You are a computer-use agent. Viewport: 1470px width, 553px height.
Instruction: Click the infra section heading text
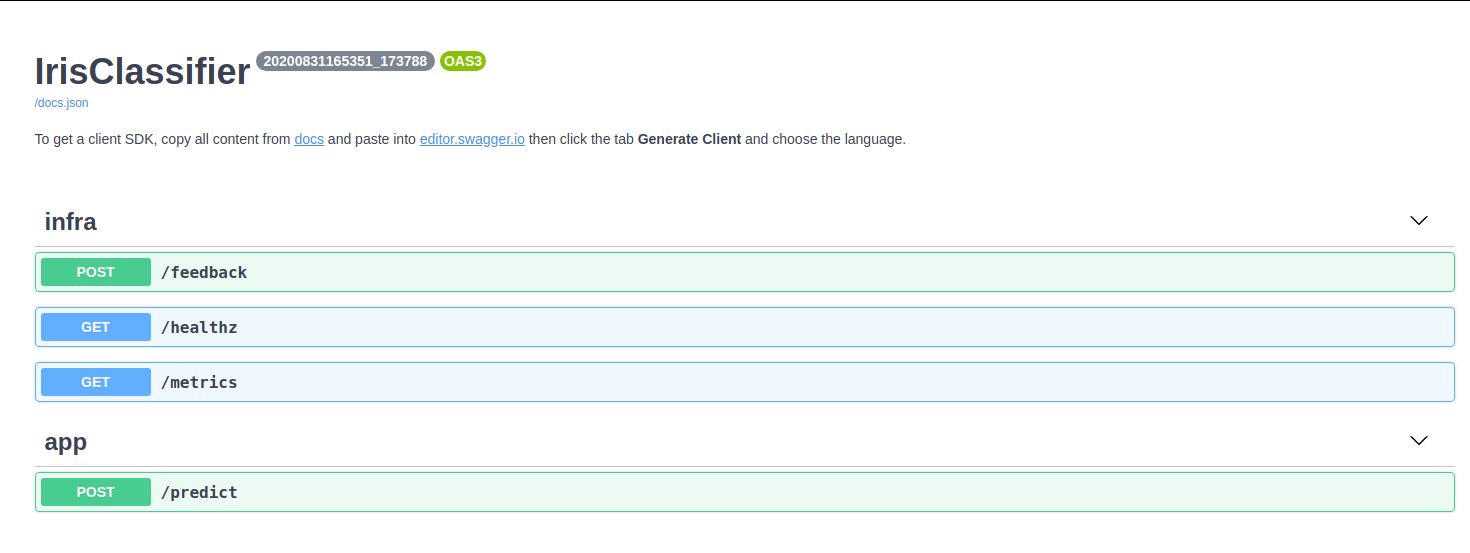pyautogui.click(x=71, y=222)
